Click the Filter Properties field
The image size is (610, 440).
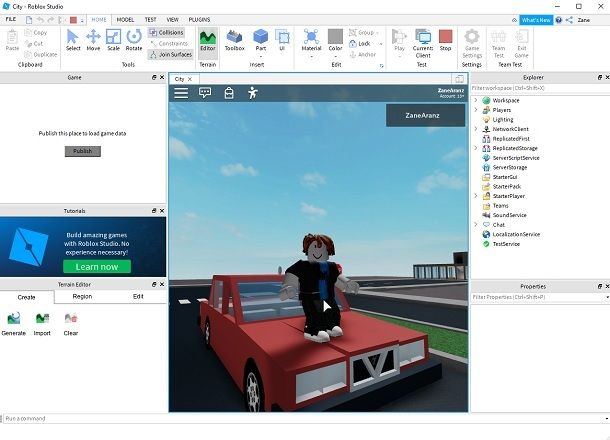pyautogui.click(x=538, y=297)
